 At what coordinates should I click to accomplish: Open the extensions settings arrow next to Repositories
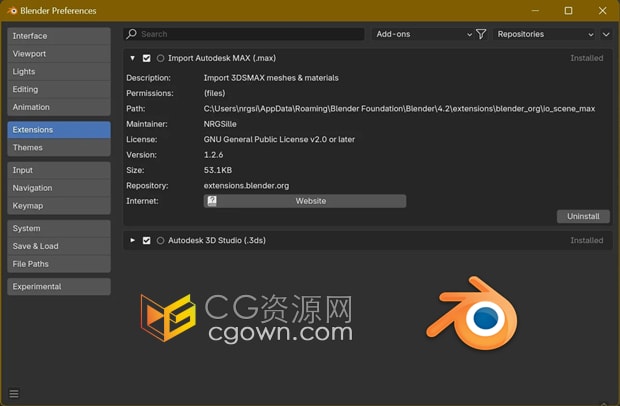pos(606,34)
